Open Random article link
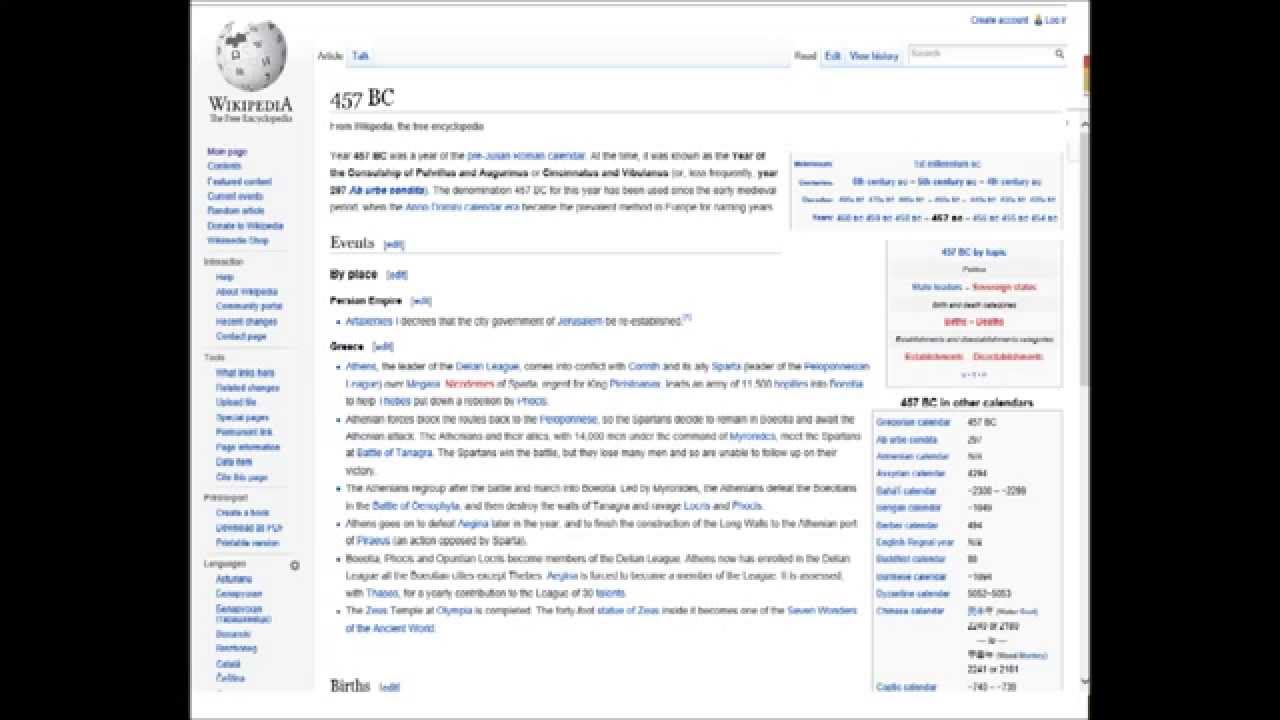This screenshot has width=1280, height=720. 236,211
